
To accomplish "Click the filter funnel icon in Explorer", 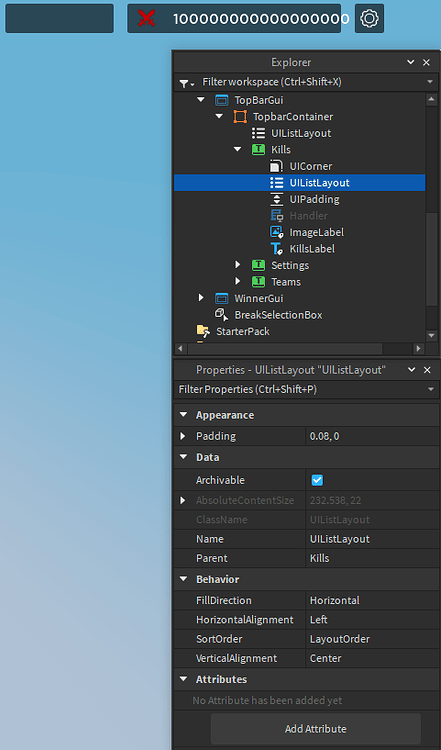I will pyautogui.click(x=186, y=84).
